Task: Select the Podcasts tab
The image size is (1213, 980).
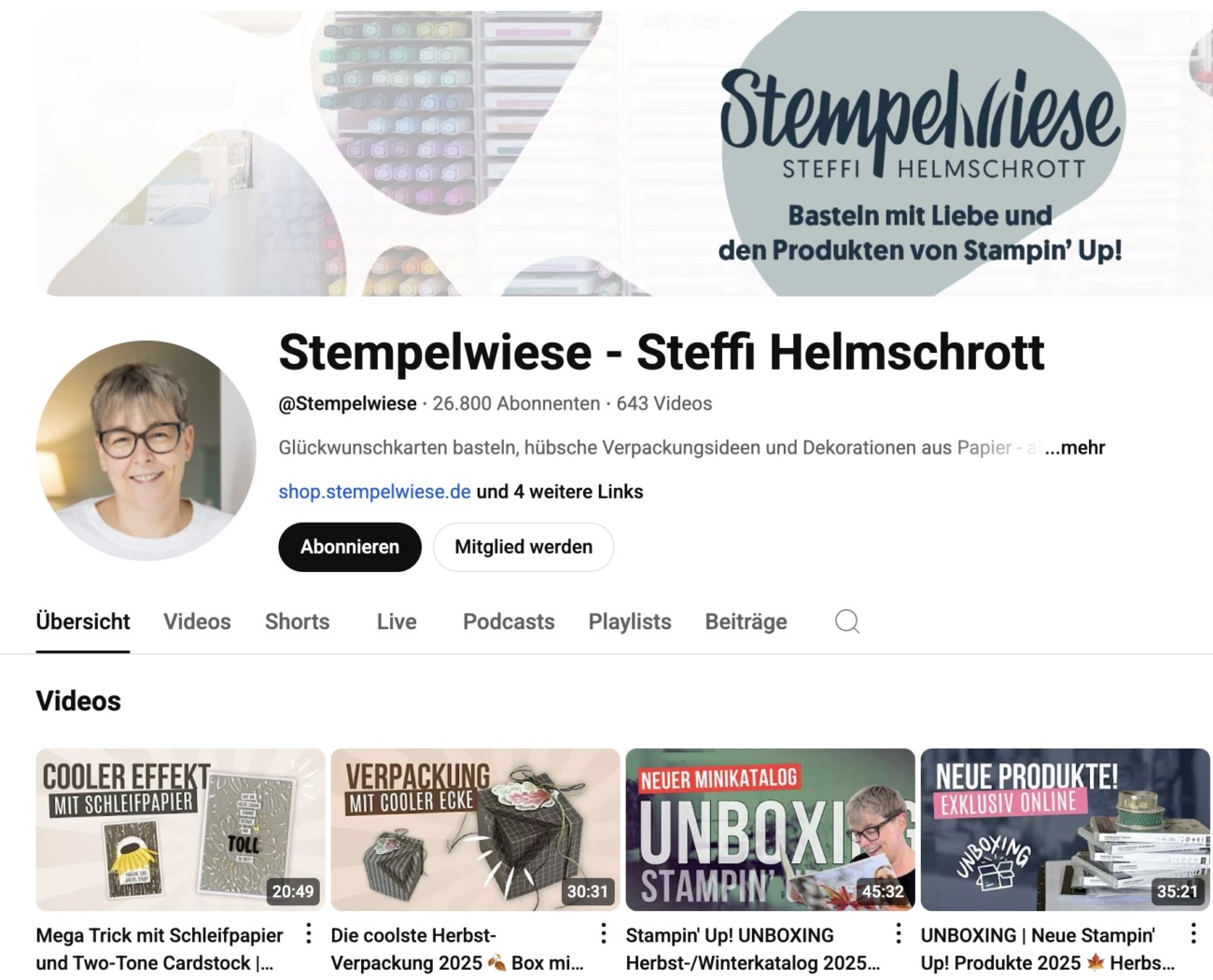Action: 509,622
